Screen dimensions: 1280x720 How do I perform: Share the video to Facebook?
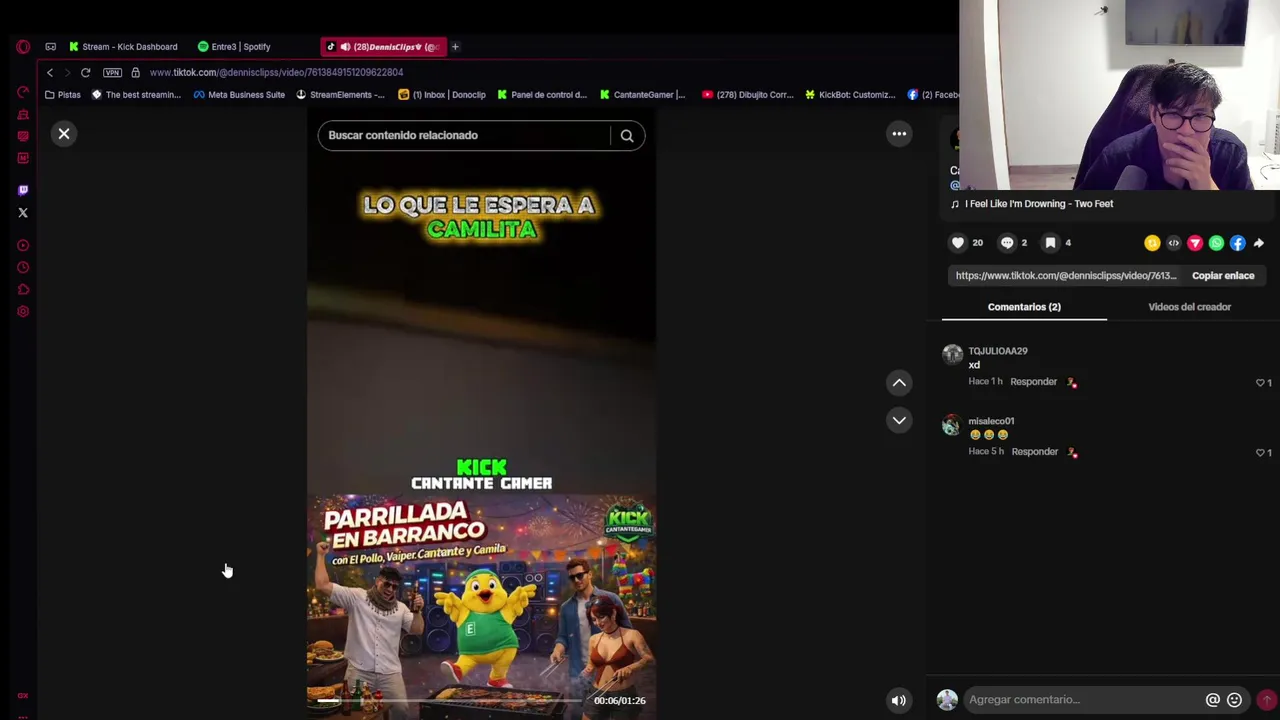pos(1238,243)
